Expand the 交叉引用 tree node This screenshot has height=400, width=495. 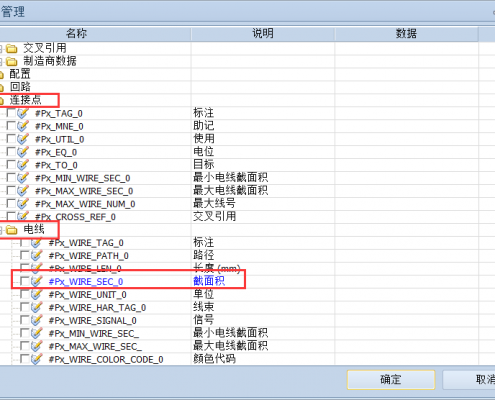tap(1, 49)
